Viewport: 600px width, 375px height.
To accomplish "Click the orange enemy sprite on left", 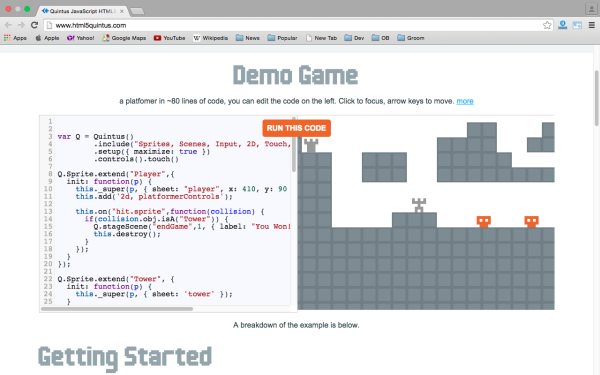I will point(484,221).
